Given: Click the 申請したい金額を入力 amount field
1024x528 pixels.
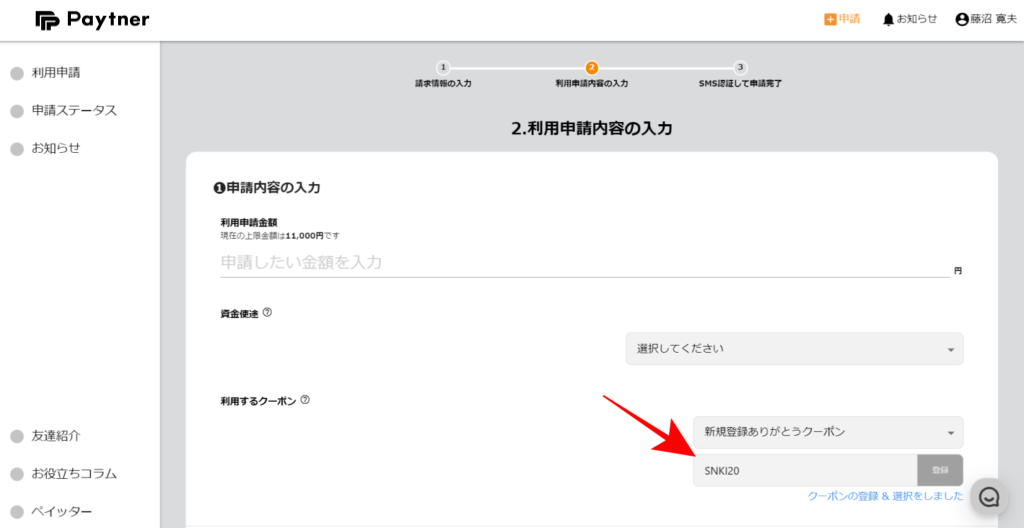Looking at the screenshot, I should point(584,263).
